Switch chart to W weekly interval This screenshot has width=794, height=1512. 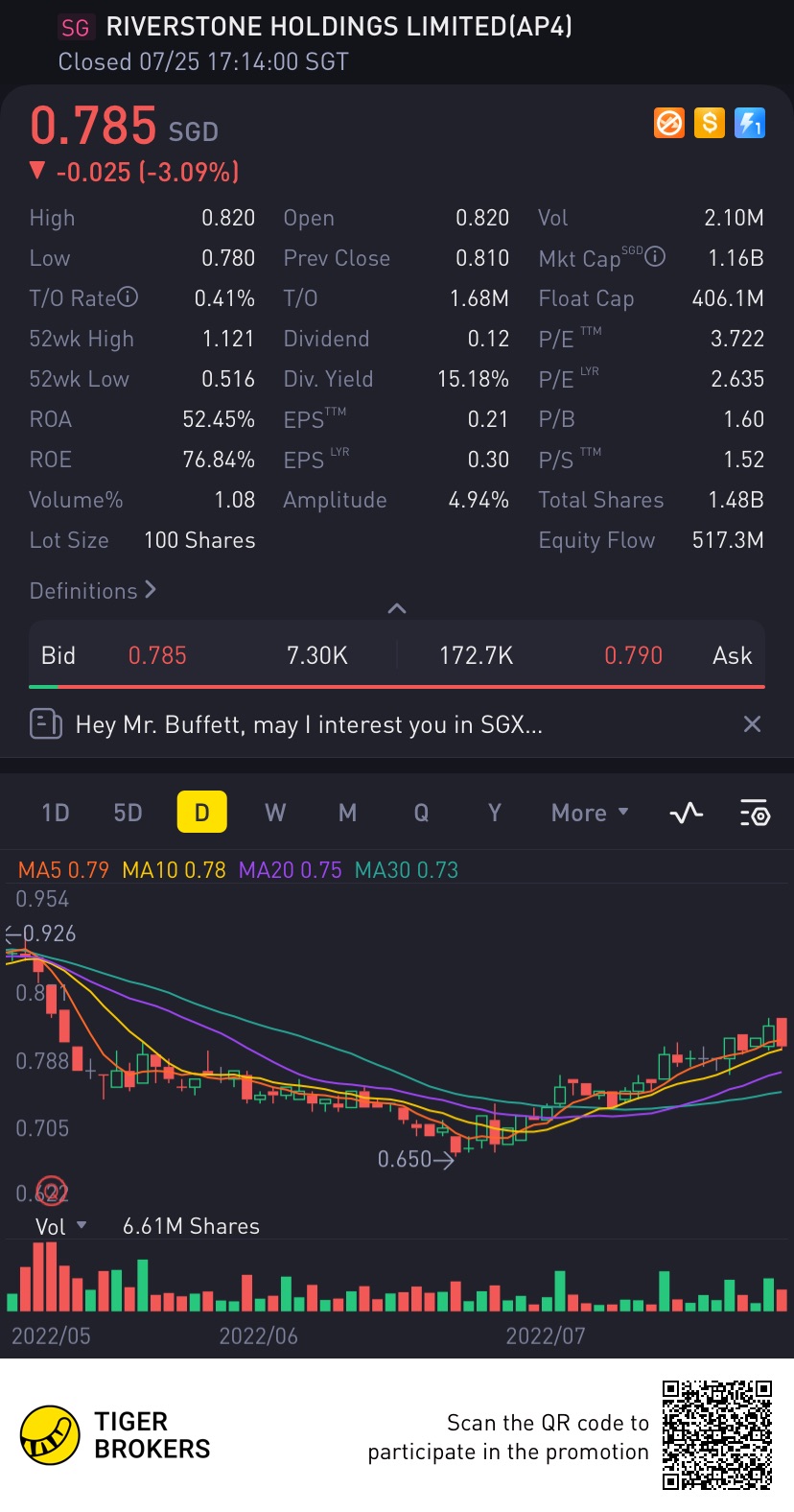click(275, 813)
